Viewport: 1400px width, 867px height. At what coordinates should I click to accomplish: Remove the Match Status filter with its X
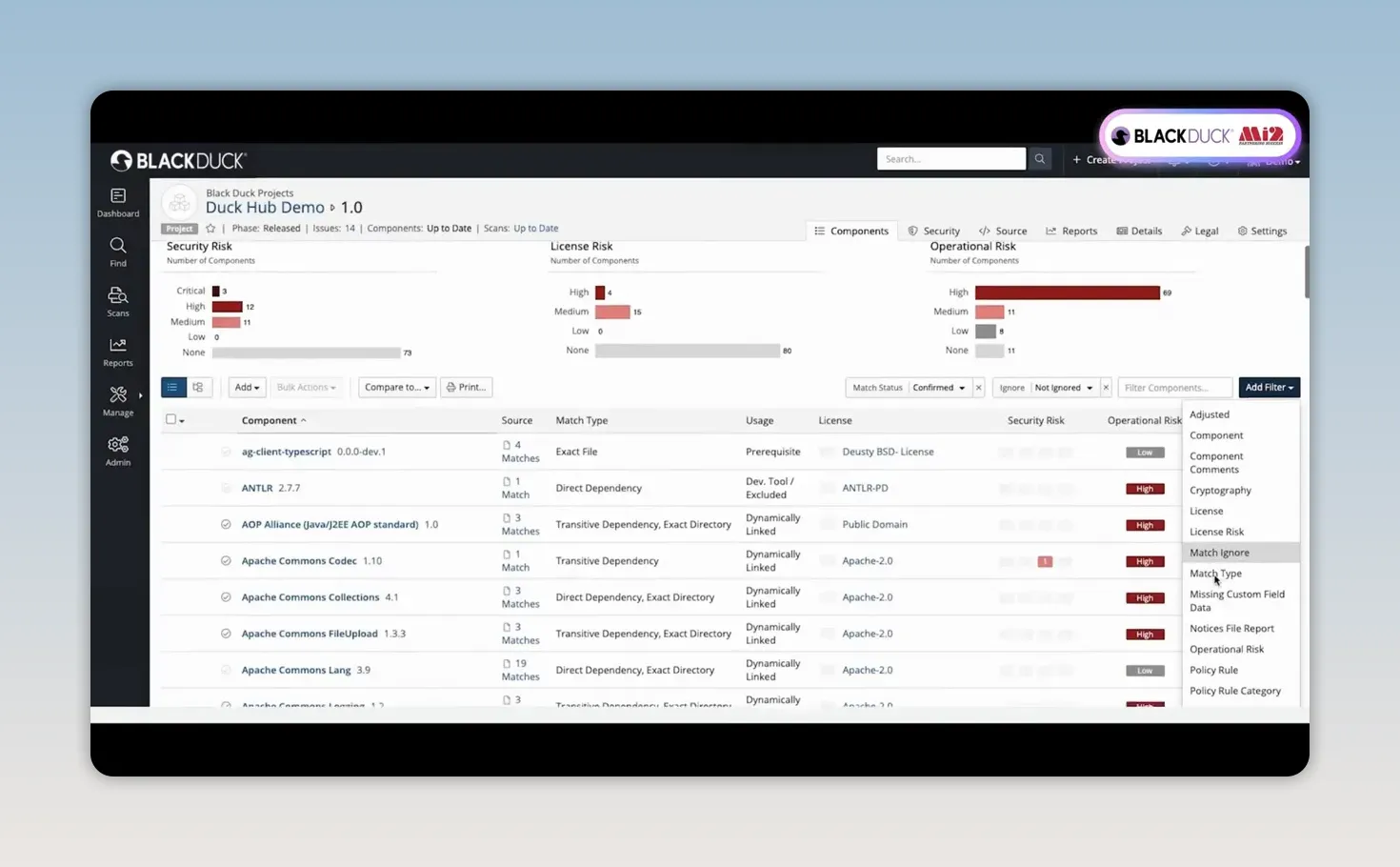pyautogui.click(x=978, y=388)
